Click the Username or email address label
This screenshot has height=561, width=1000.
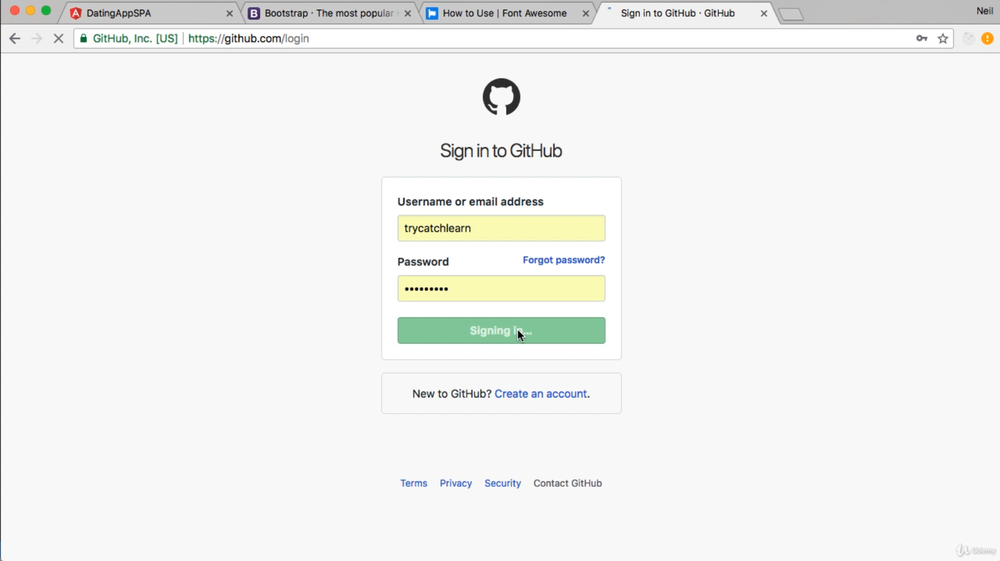tap(471, 201)
